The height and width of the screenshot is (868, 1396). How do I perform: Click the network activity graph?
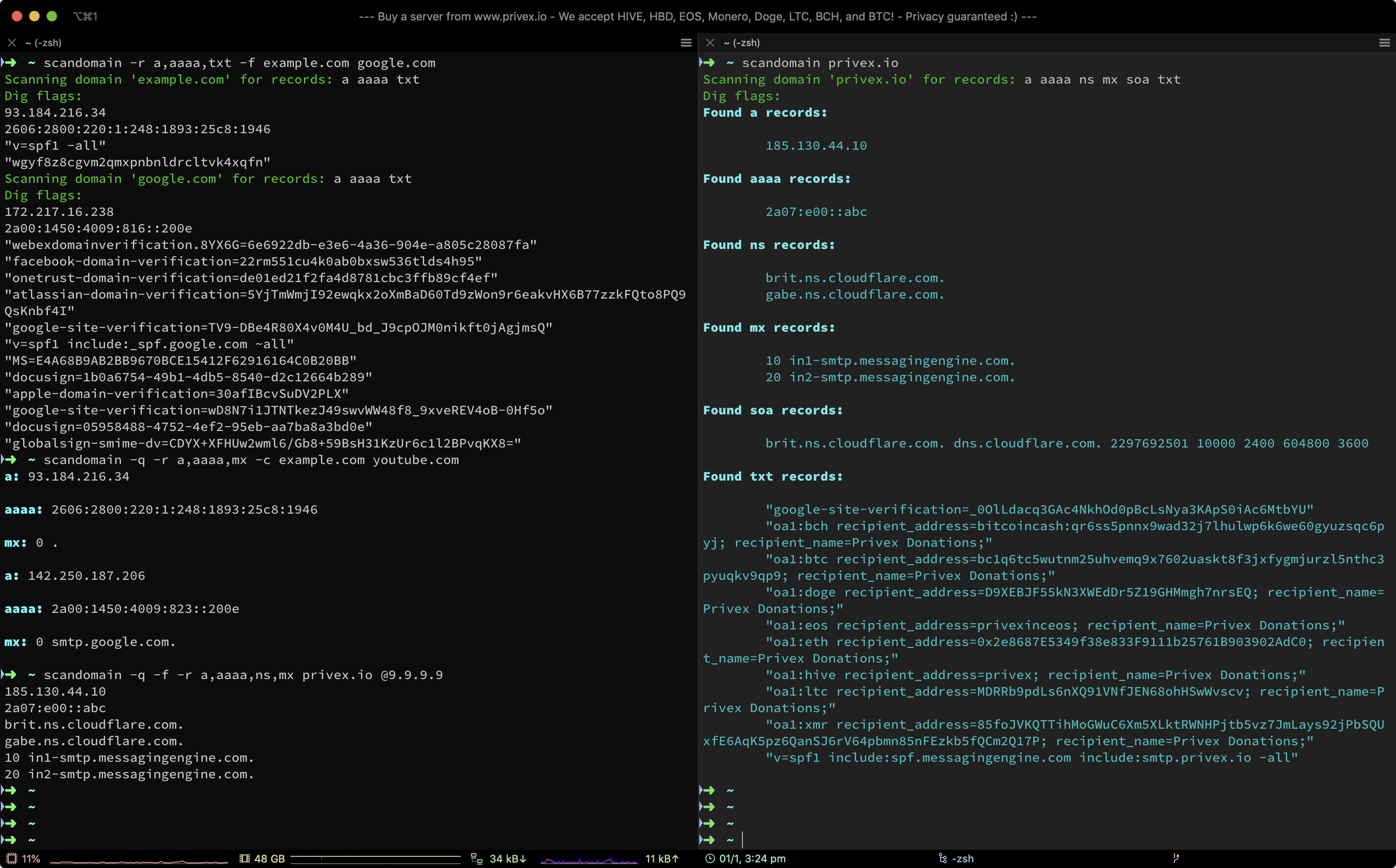pyautogui.click(x=589, y=860)
